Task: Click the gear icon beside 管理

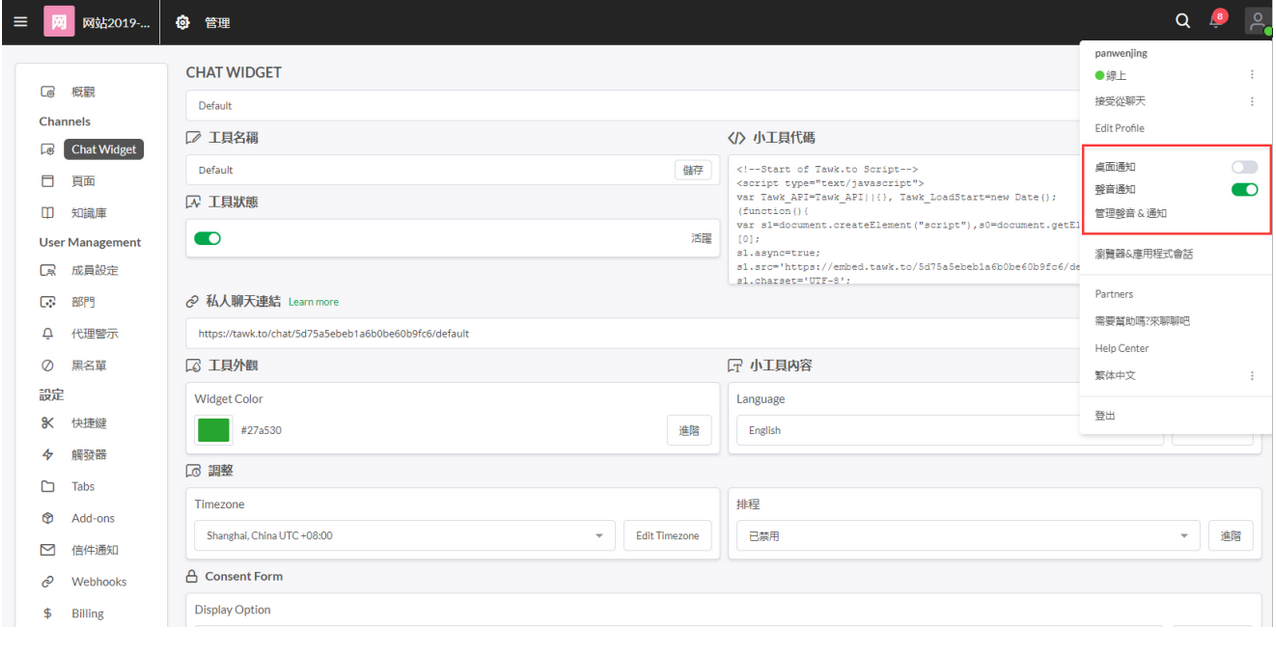Action: pos(182,22)
